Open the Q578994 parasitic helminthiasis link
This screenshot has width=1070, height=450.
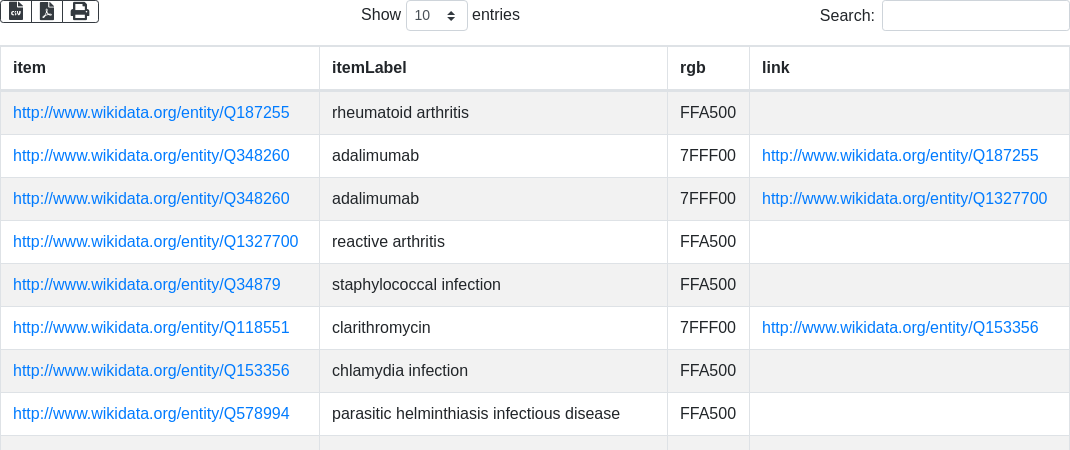point(151,414)
